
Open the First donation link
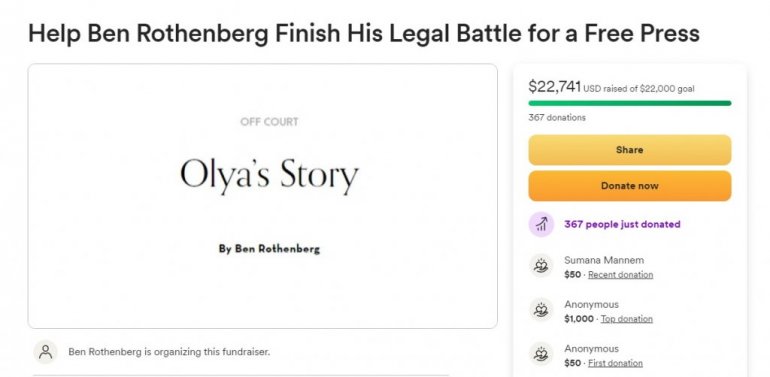pyautogui.click(x=615, y=363)
